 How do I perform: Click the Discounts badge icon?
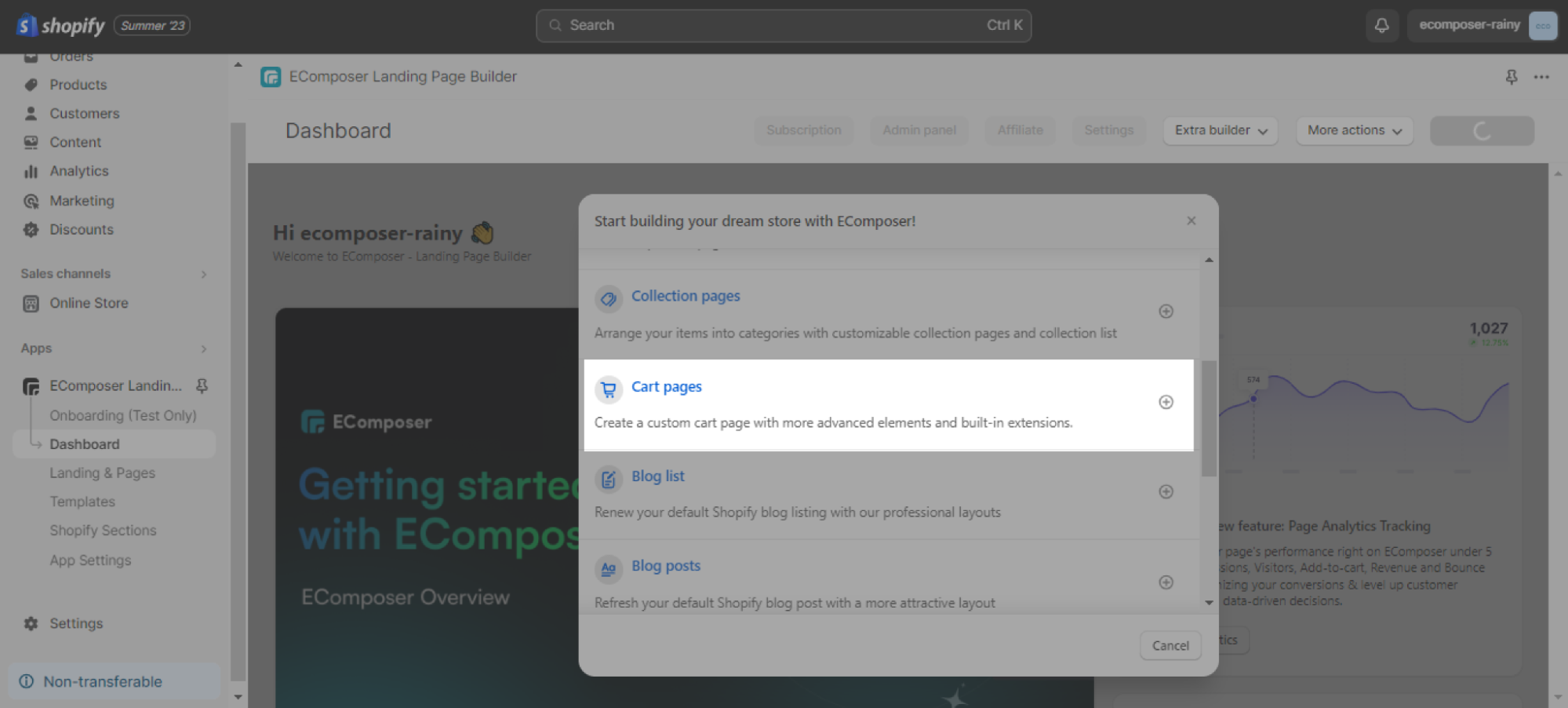point(31,229)
